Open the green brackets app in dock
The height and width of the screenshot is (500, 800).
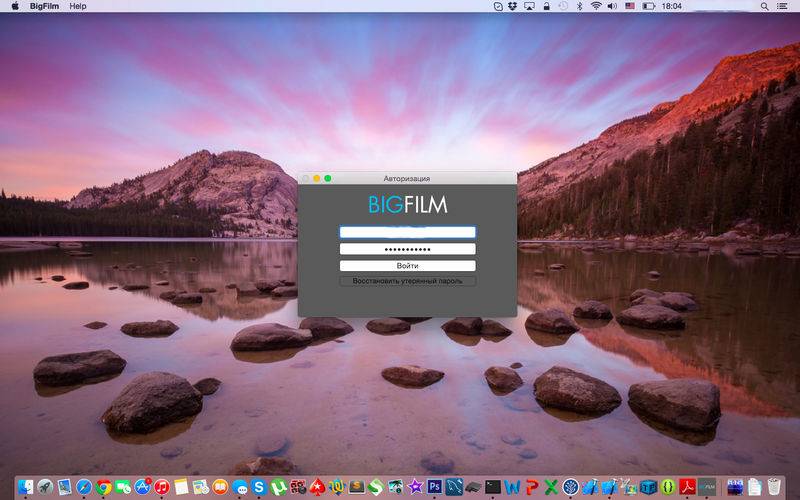[668, 487]
